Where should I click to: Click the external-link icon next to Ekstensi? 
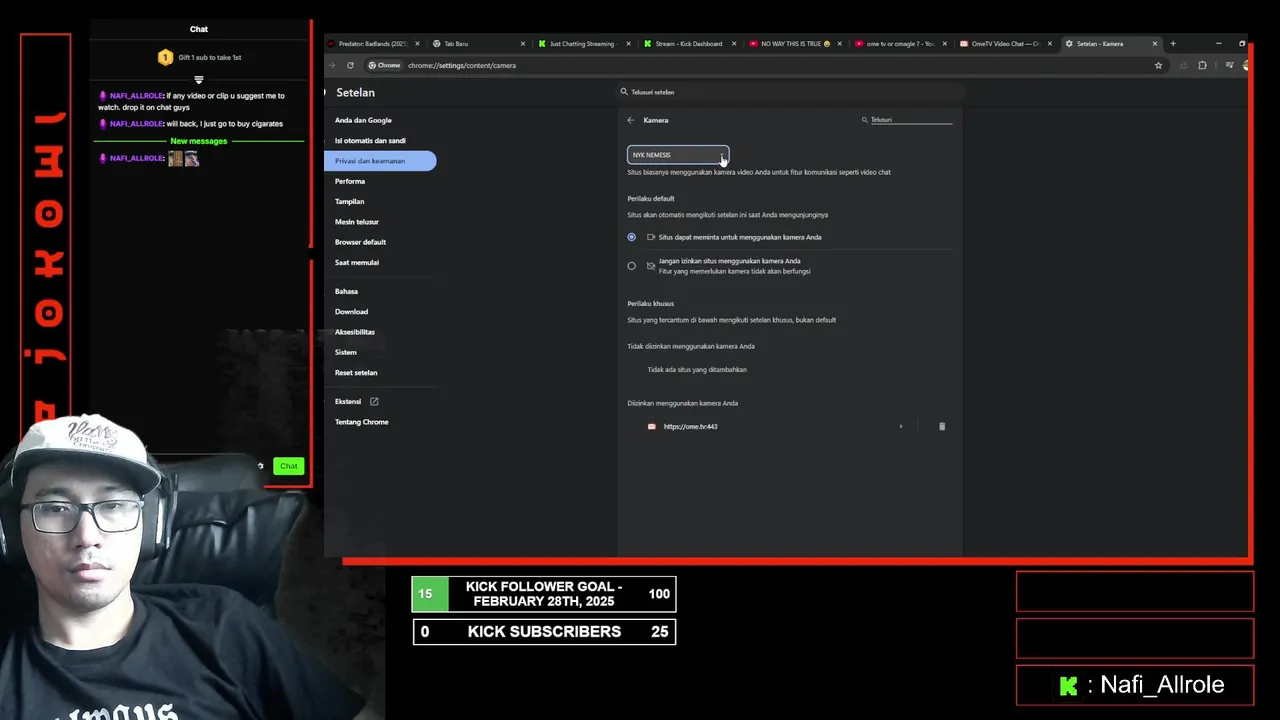[375, 402]
